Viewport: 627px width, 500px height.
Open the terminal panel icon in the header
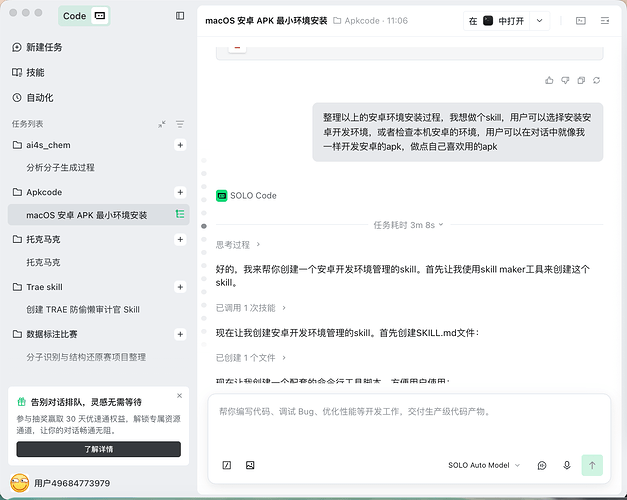[x=581, y=21]
